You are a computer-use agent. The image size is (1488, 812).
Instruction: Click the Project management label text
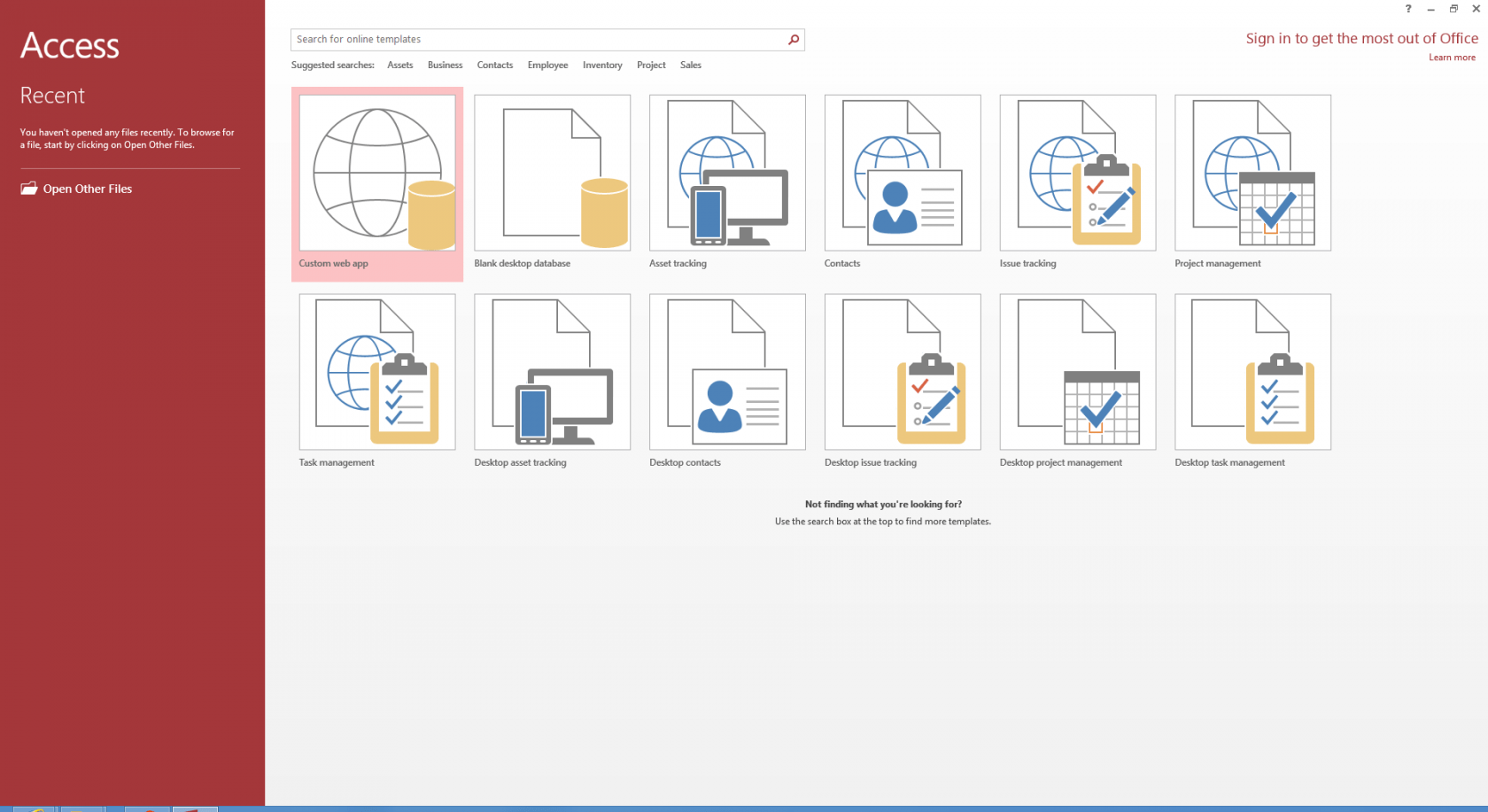1218,264
